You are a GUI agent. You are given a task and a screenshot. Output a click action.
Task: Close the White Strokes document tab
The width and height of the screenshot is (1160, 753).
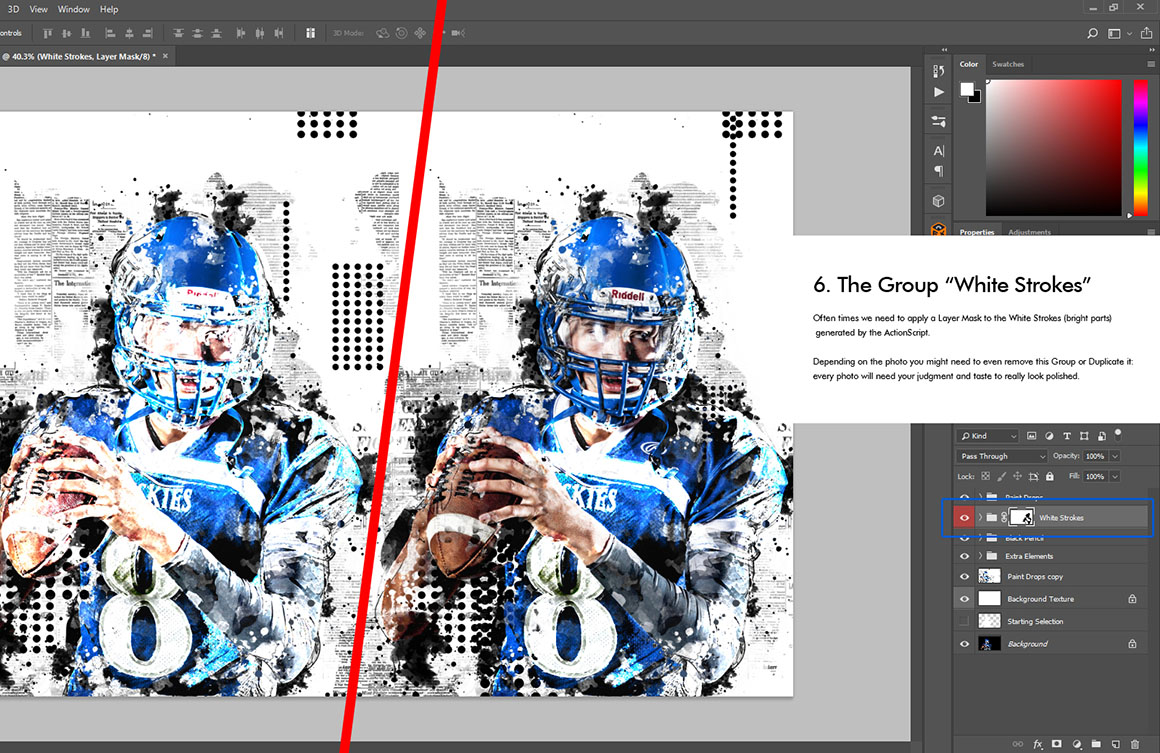pos(166,56)
